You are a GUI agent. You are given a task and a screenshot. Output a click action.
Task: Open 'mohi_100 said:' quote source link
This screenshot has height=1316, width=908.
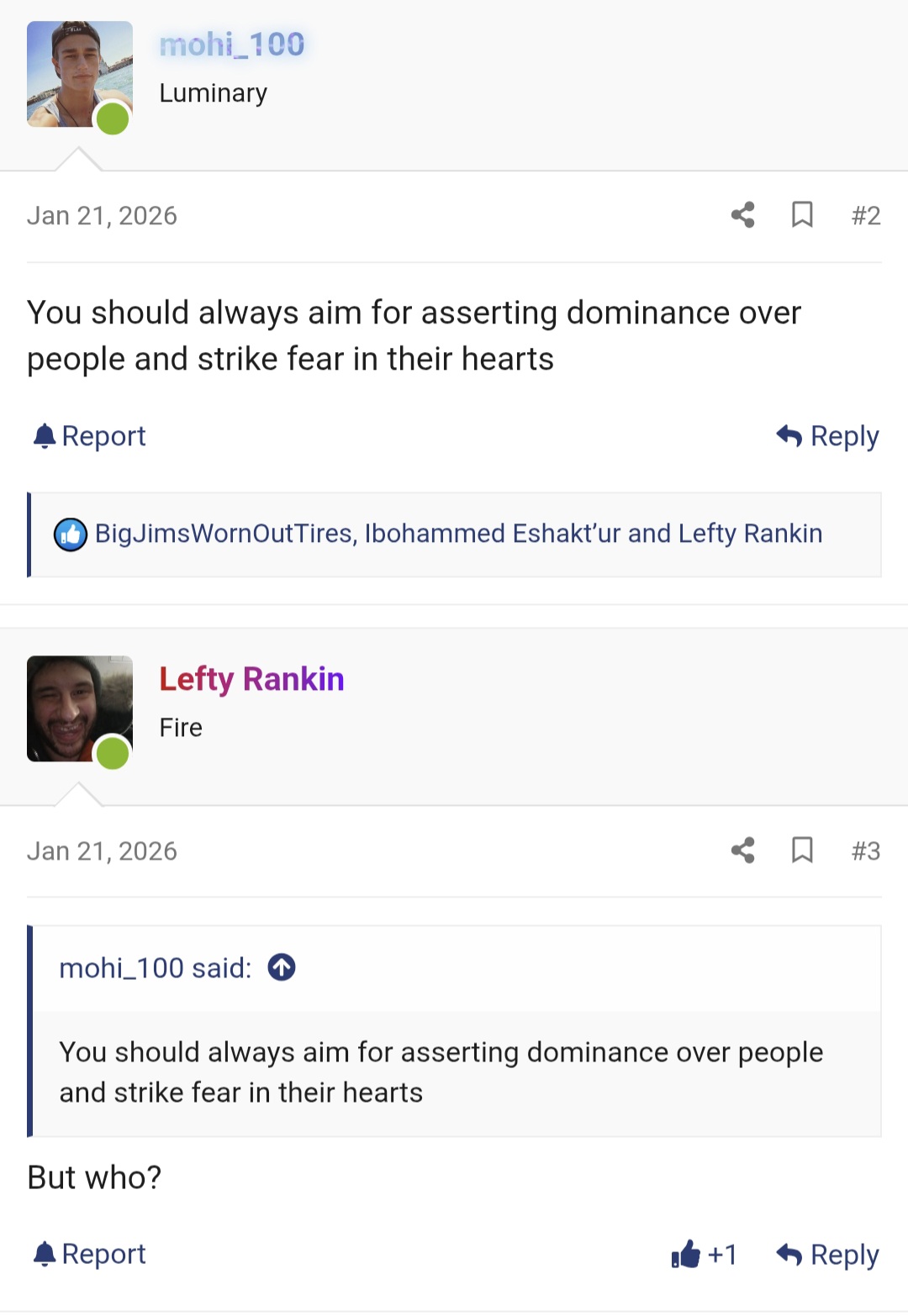(155, 968)
